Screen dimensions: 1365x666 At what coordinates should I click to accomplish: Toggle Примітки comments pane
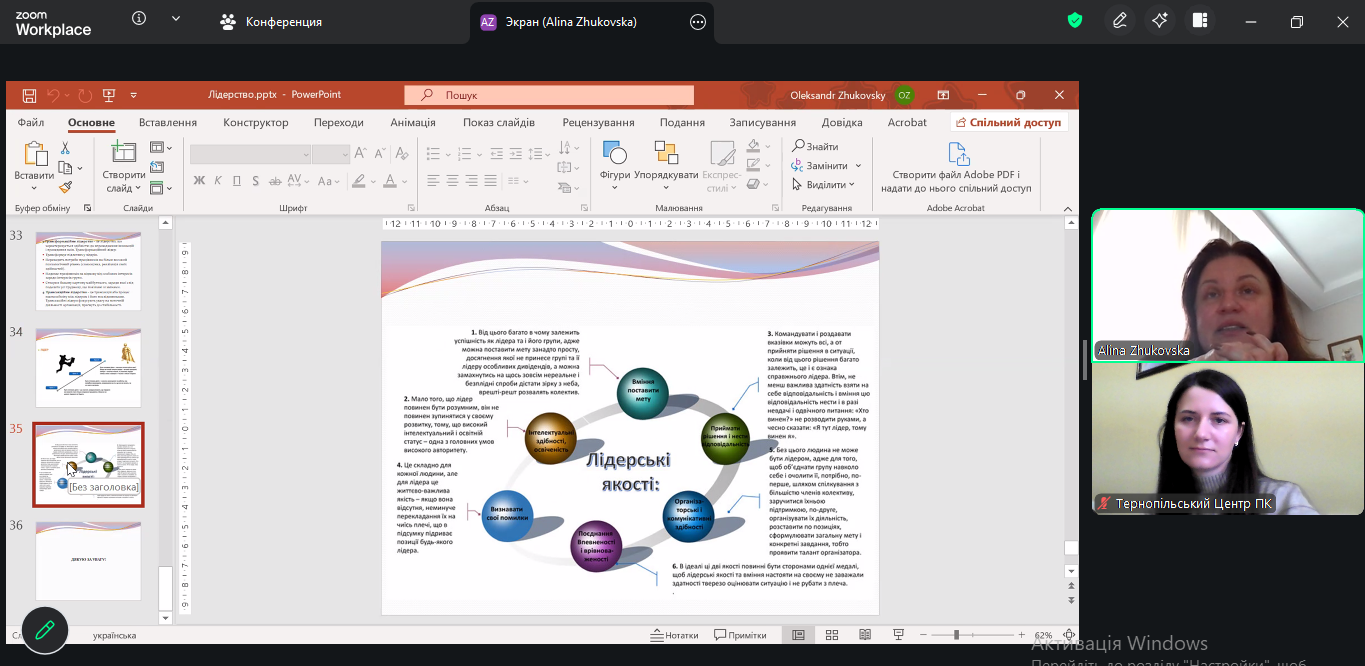740,635
